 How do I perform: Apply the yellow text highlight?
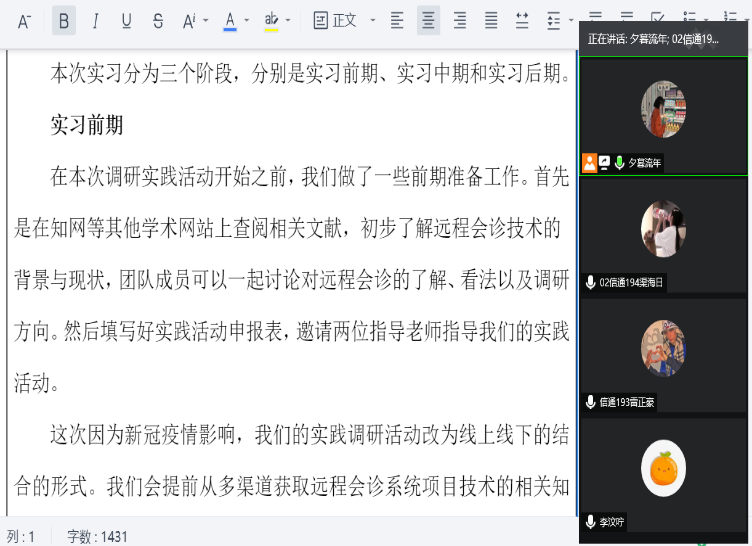[271, 20]
